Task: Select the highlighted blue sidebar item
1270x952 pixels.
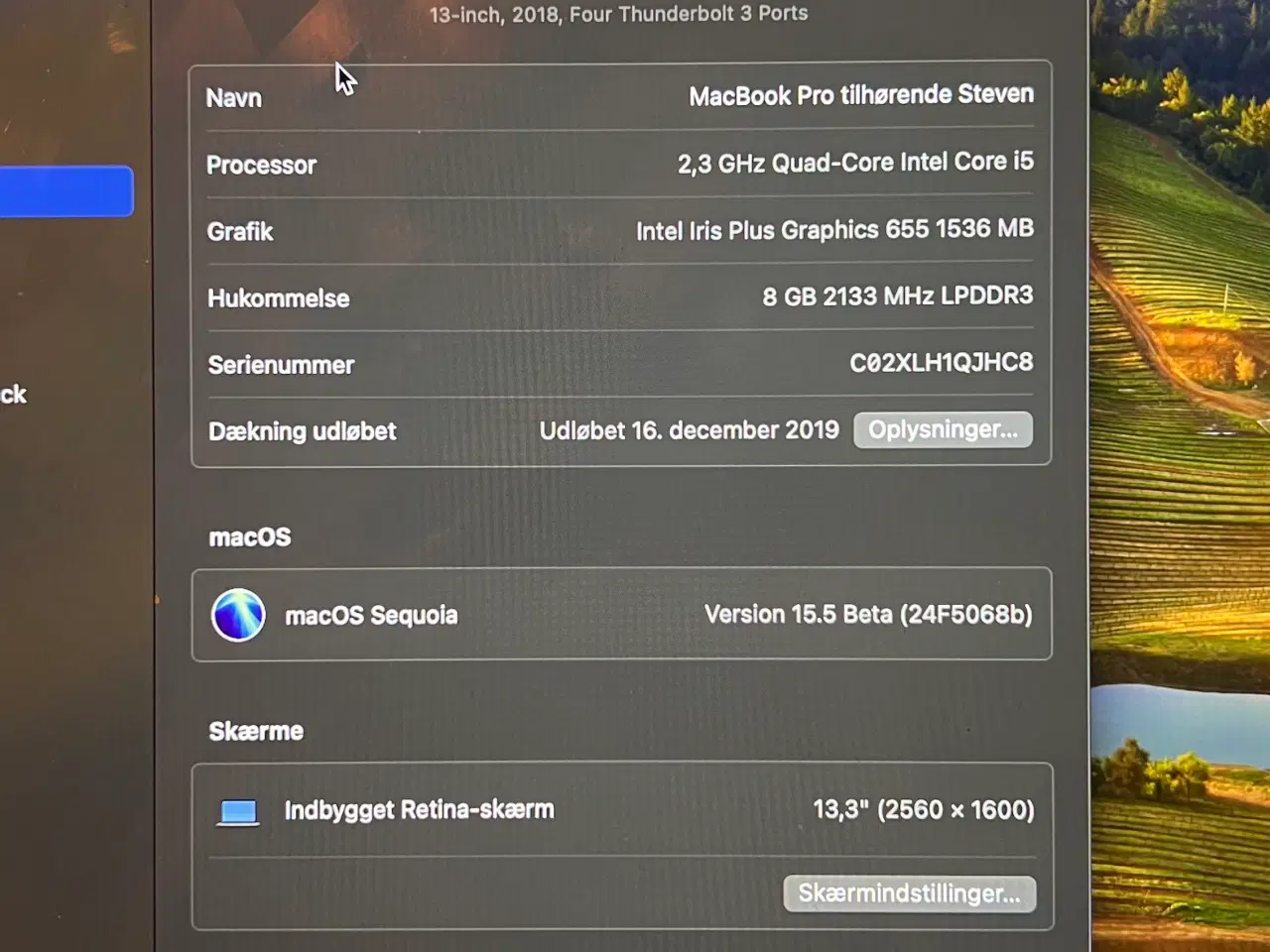Action: click(x=66, y=191)
